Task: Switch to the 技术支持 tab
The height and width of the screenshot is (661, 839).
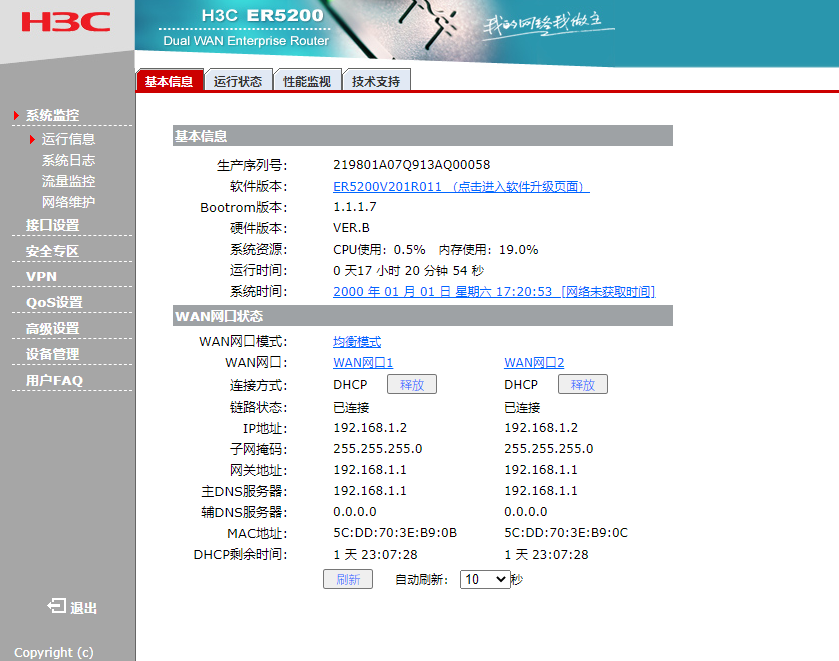Action: point(376,81)
